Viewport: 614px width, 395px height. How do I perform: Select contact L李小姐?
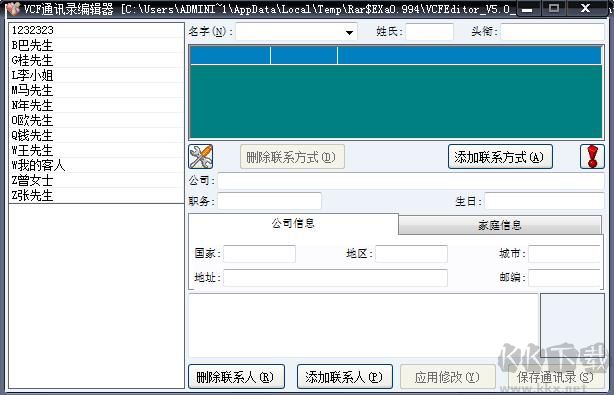click(x=96, y=75)
